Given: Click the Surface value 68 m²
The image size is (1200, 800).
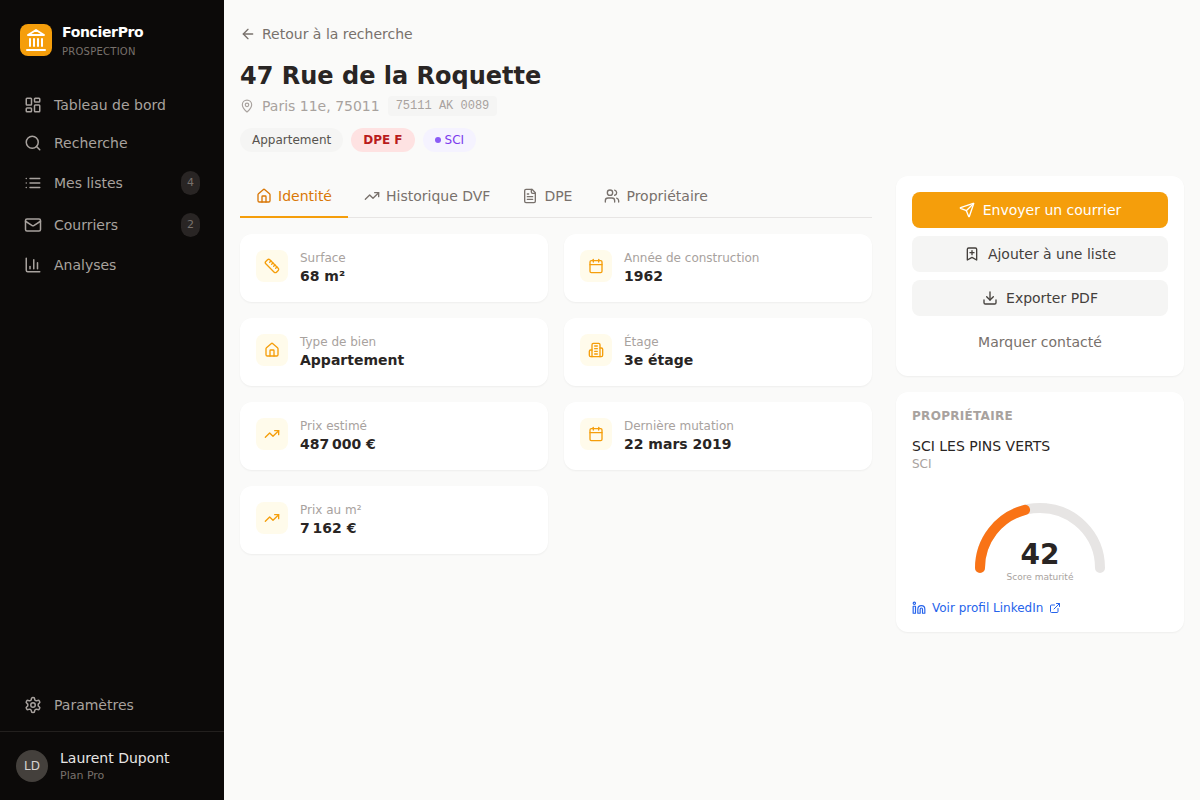Looking at the screenshot, I should (322, 276).
